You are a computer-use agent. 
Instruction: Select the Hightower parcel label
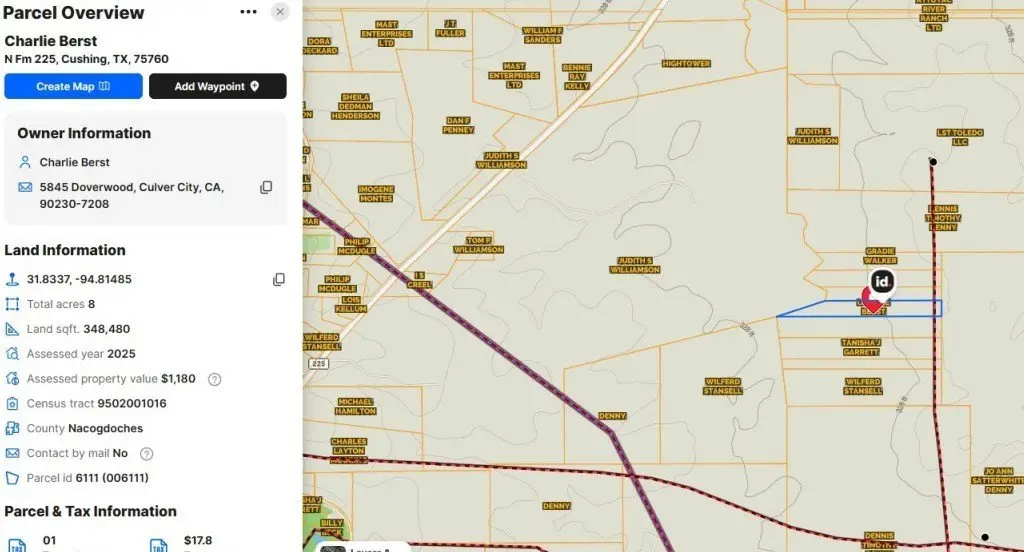click(x=686, y=64)
